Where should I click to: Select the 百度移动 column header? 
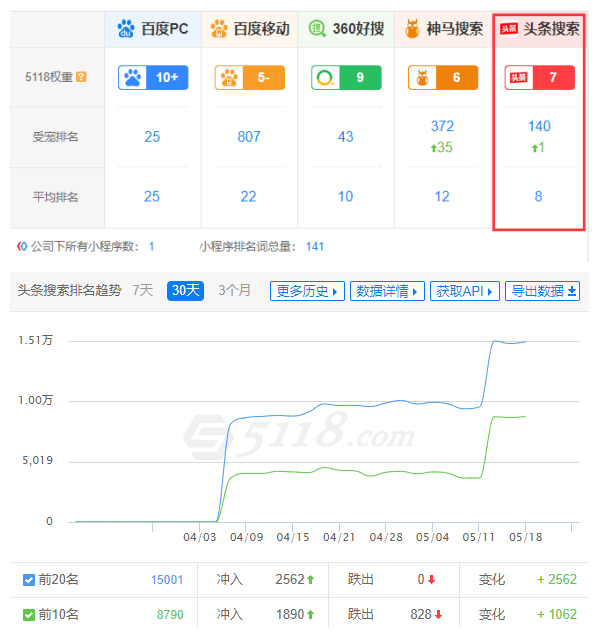coord(250,29)
